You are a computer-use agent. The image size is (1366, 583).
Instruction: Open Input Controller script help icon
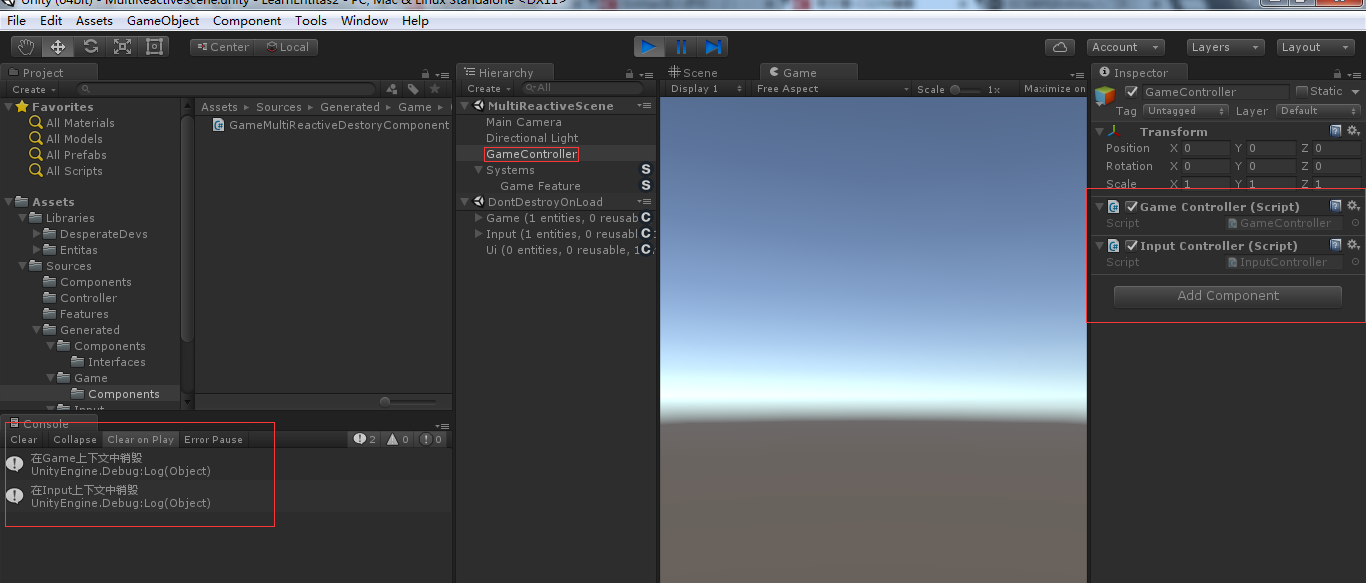(x=1335, y=245)
